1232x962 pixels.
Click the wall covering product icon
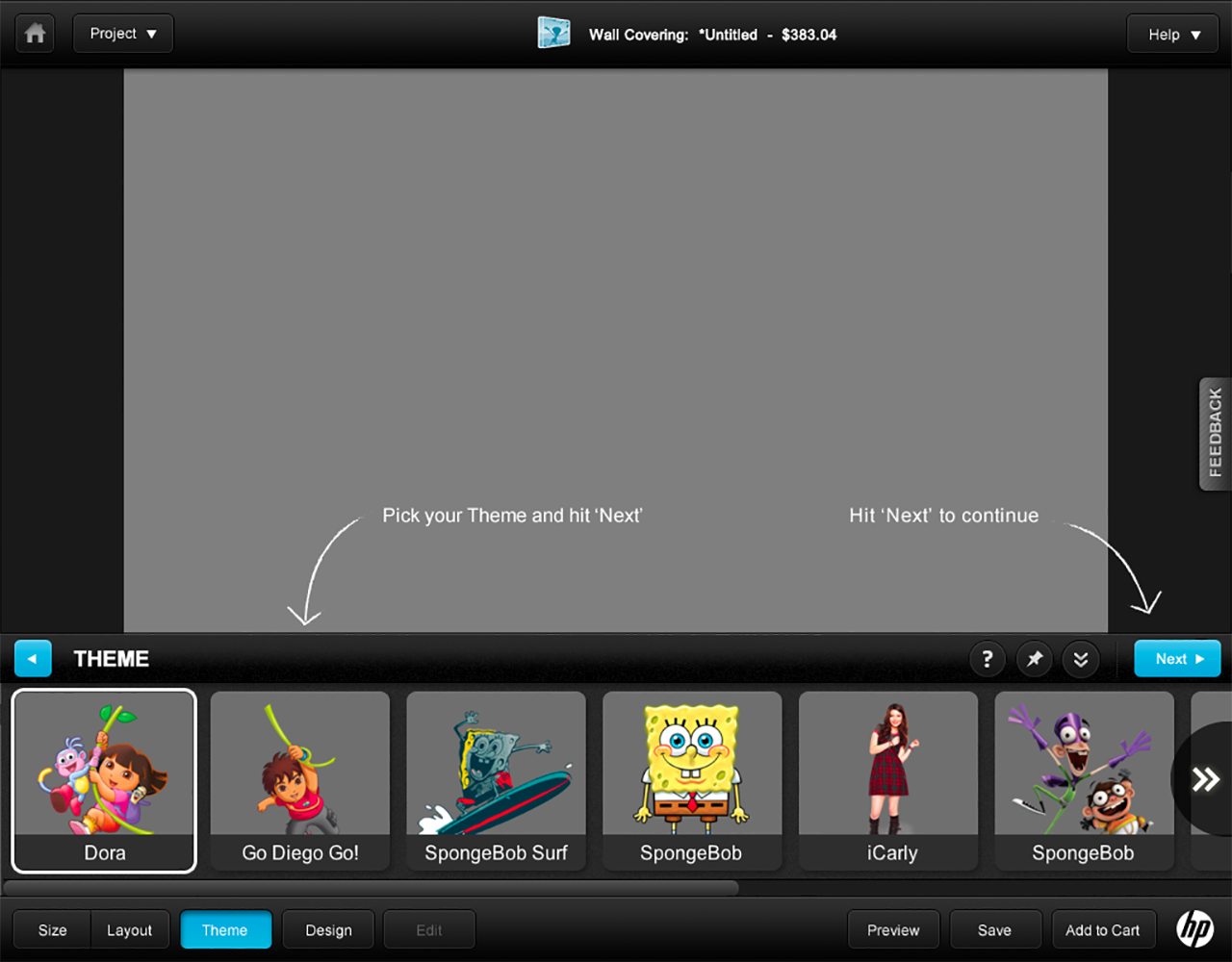point(554,33)
